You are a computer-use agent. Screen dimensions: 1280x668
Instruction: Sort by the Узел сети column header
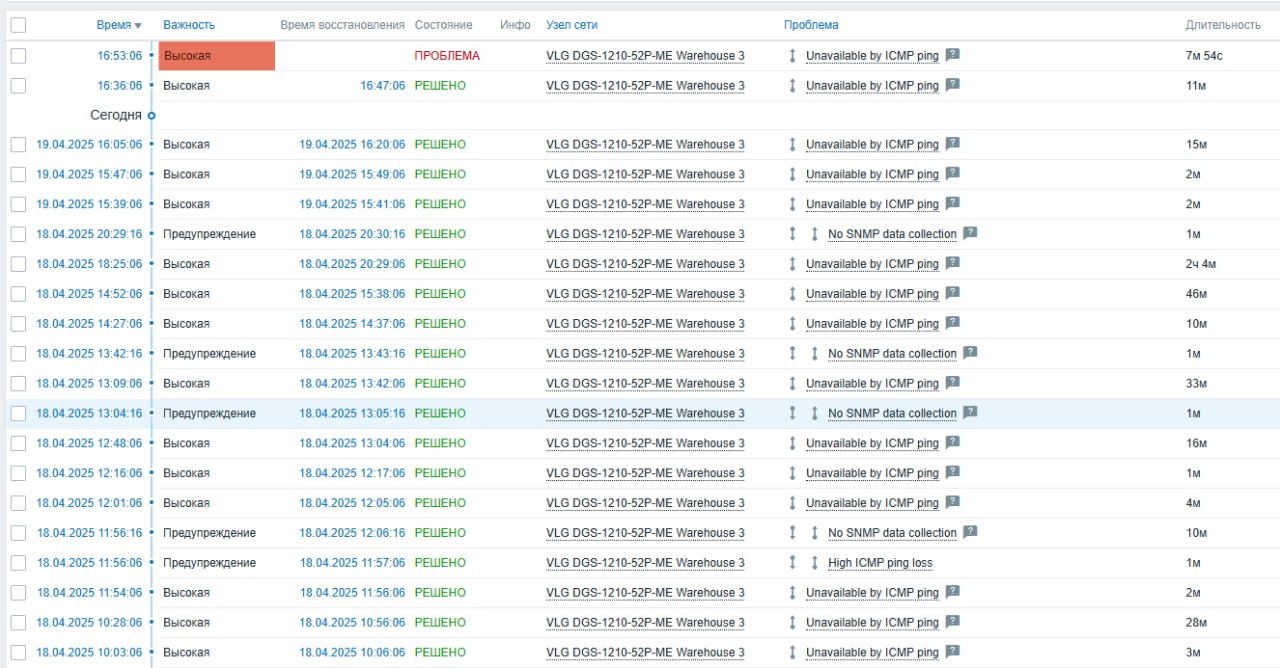pos(572,25)
